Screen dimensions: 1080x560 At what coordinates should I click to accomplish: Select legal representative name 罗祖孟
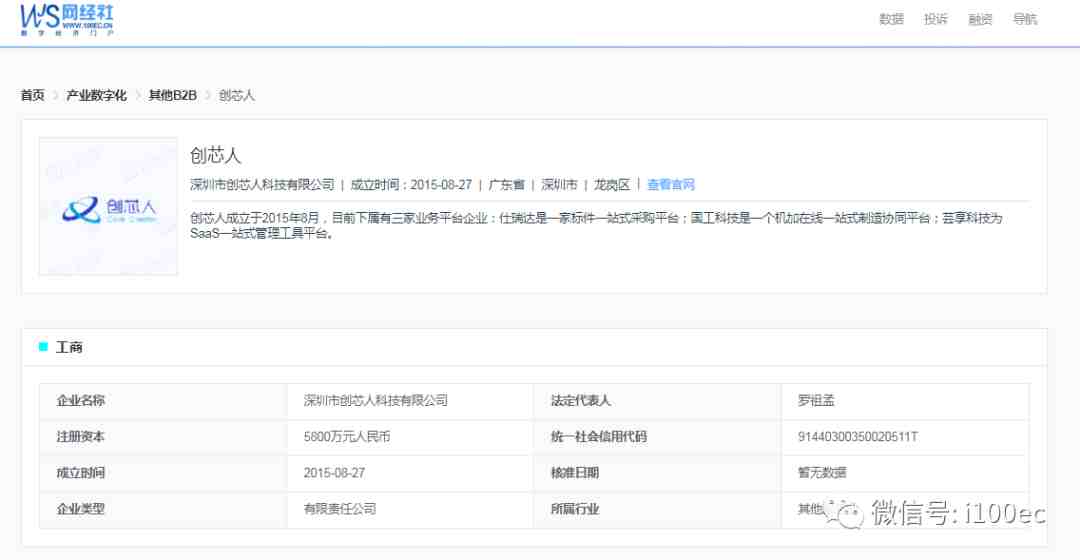(816, 400)
